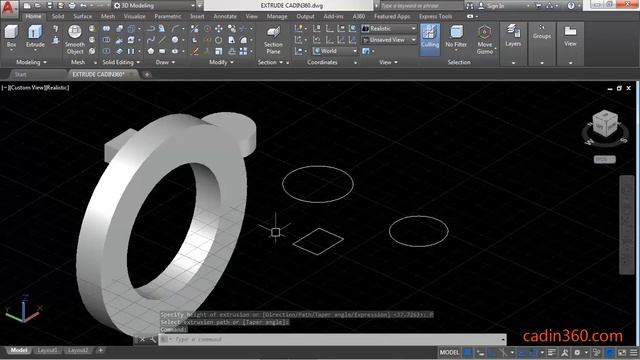The image size is (640, 360).
Task: Open the Unsaved View dropdown
Action: pyautogui.click(x=389, y=40)
